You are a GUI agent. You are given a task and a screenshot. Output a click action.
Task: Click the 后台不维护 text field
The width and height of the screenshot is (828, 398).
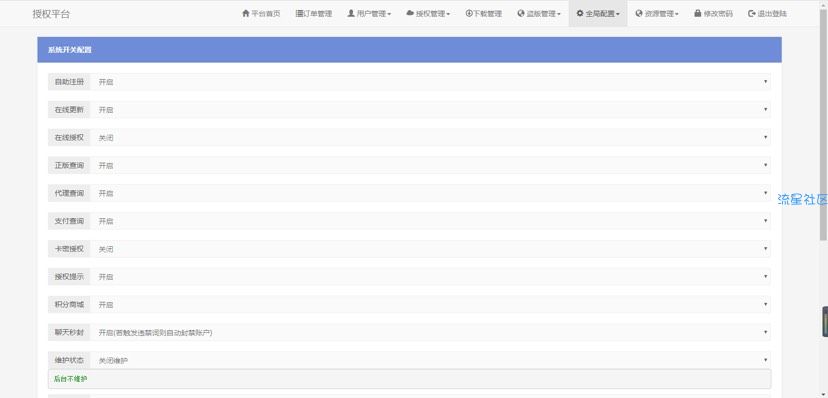[409, 379]
